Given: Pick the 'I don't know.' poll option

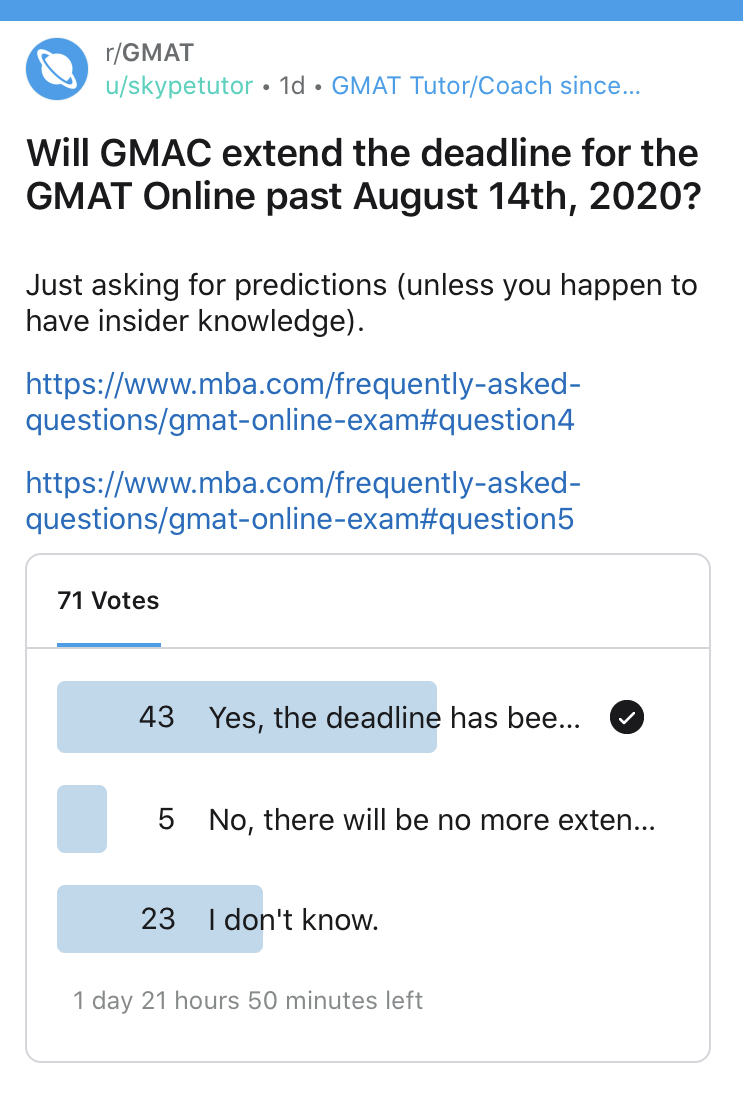Looking at the screenshot, I should pos(294,919).
